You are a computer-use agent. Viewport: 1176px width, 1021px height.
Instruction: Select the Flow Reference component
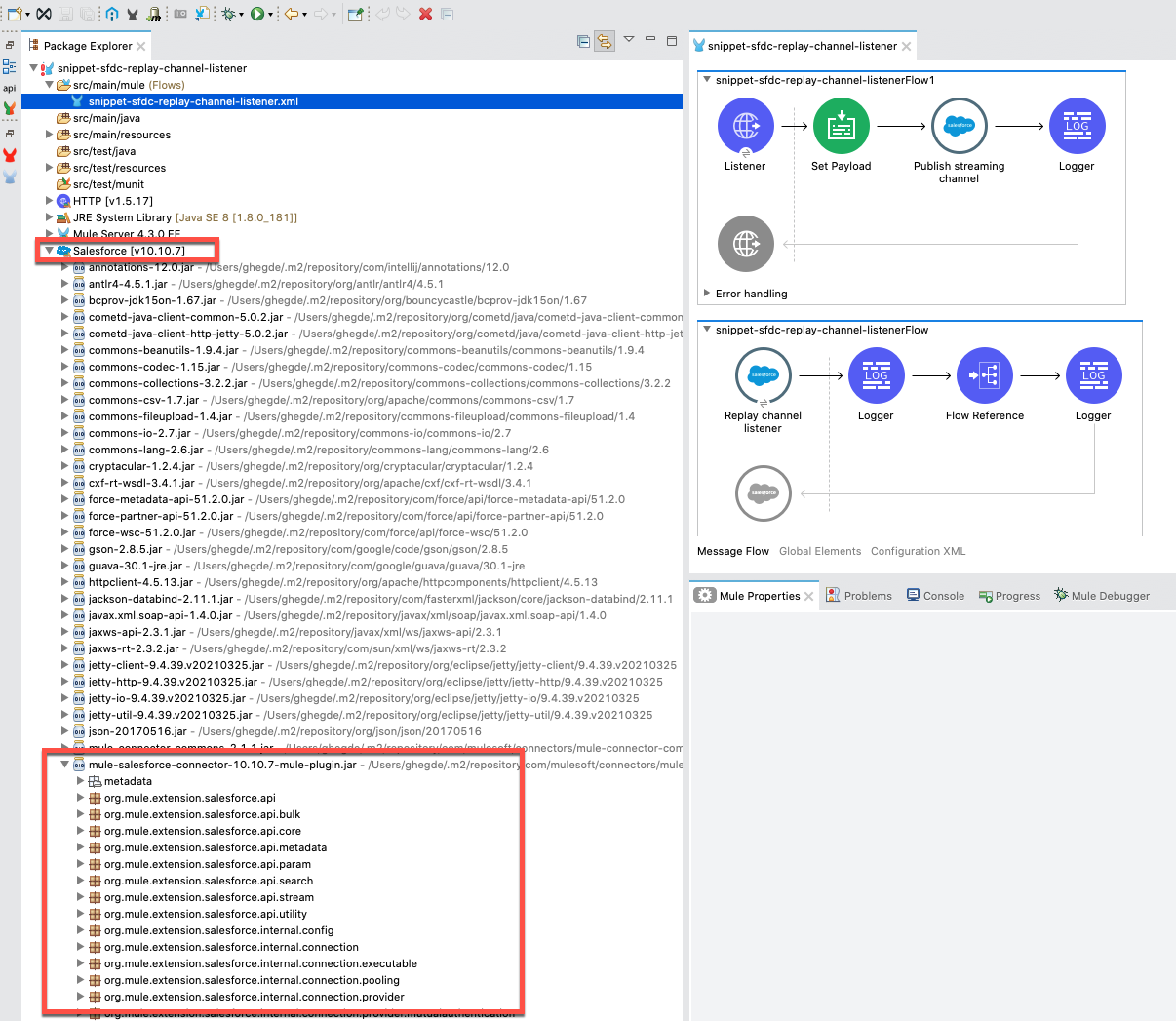tap(984, 376)
